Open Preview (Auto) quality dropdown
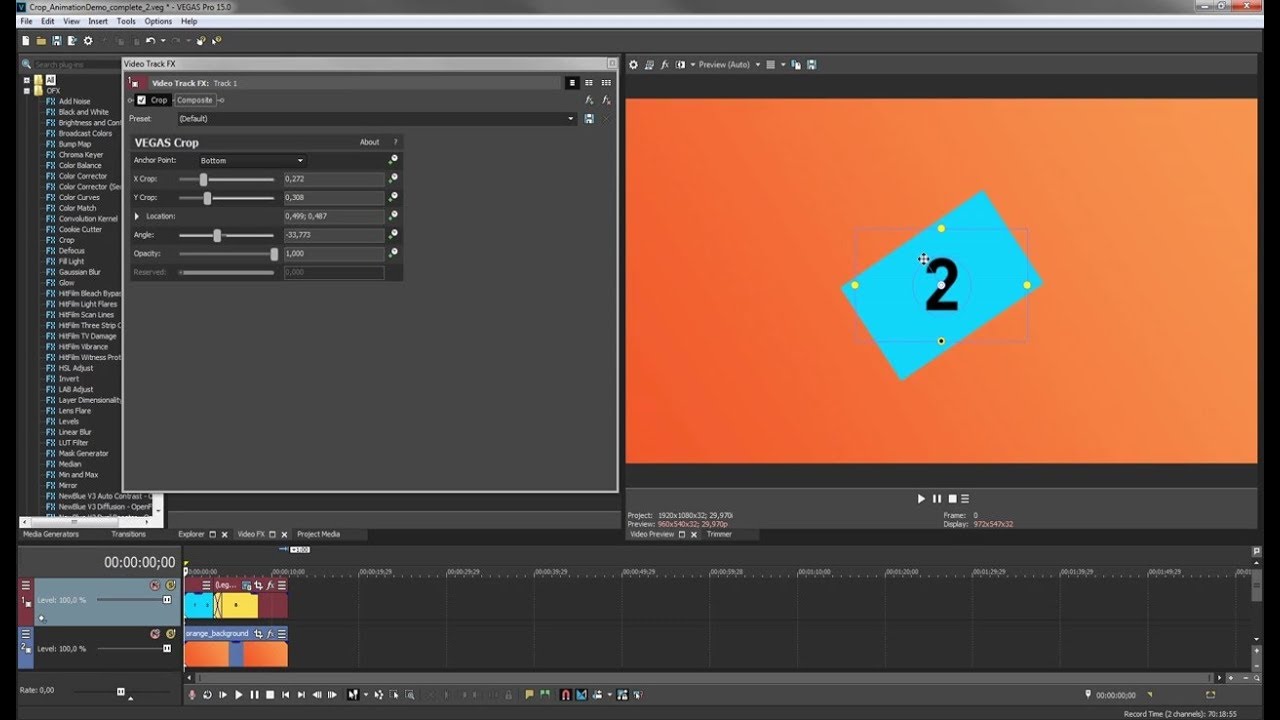Viewport: 1280px width, 720px height. (x=729, y=64)
